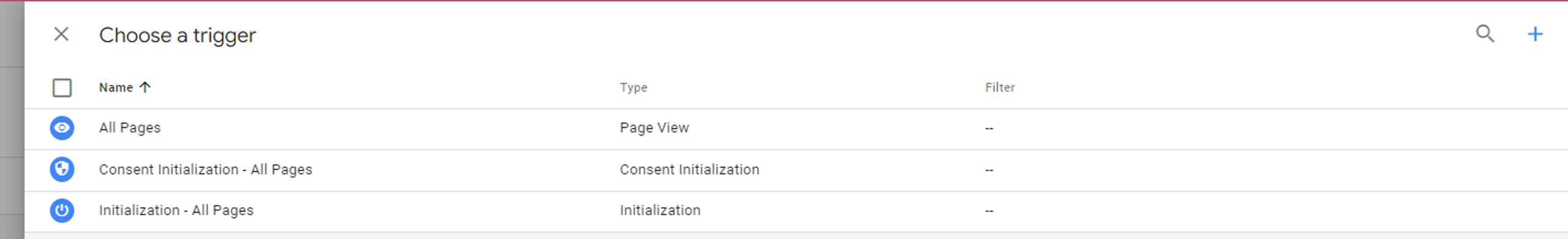Click the All Pages eye icon
Image resolution: width=1568 pixels, height=239 pixels.
coord(62,128)
